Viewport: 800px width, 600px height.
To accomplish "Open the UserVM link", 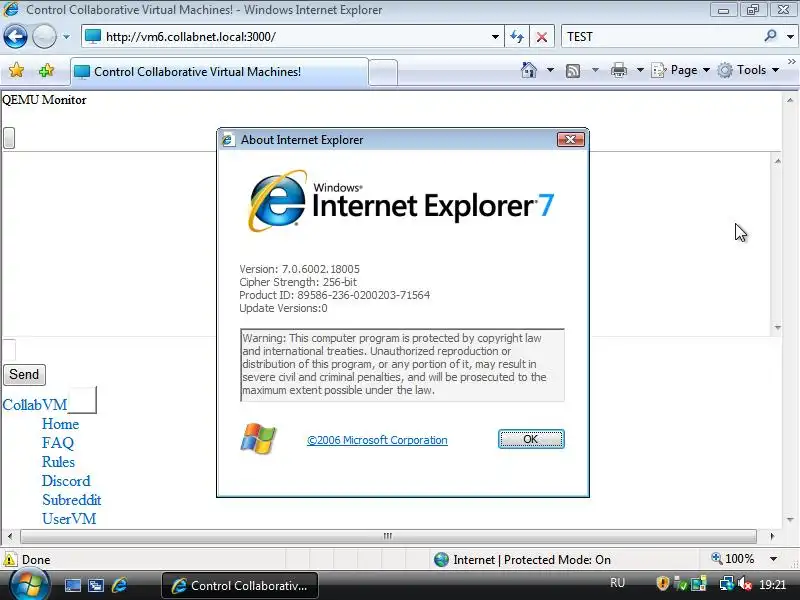I will pos(69,519).
